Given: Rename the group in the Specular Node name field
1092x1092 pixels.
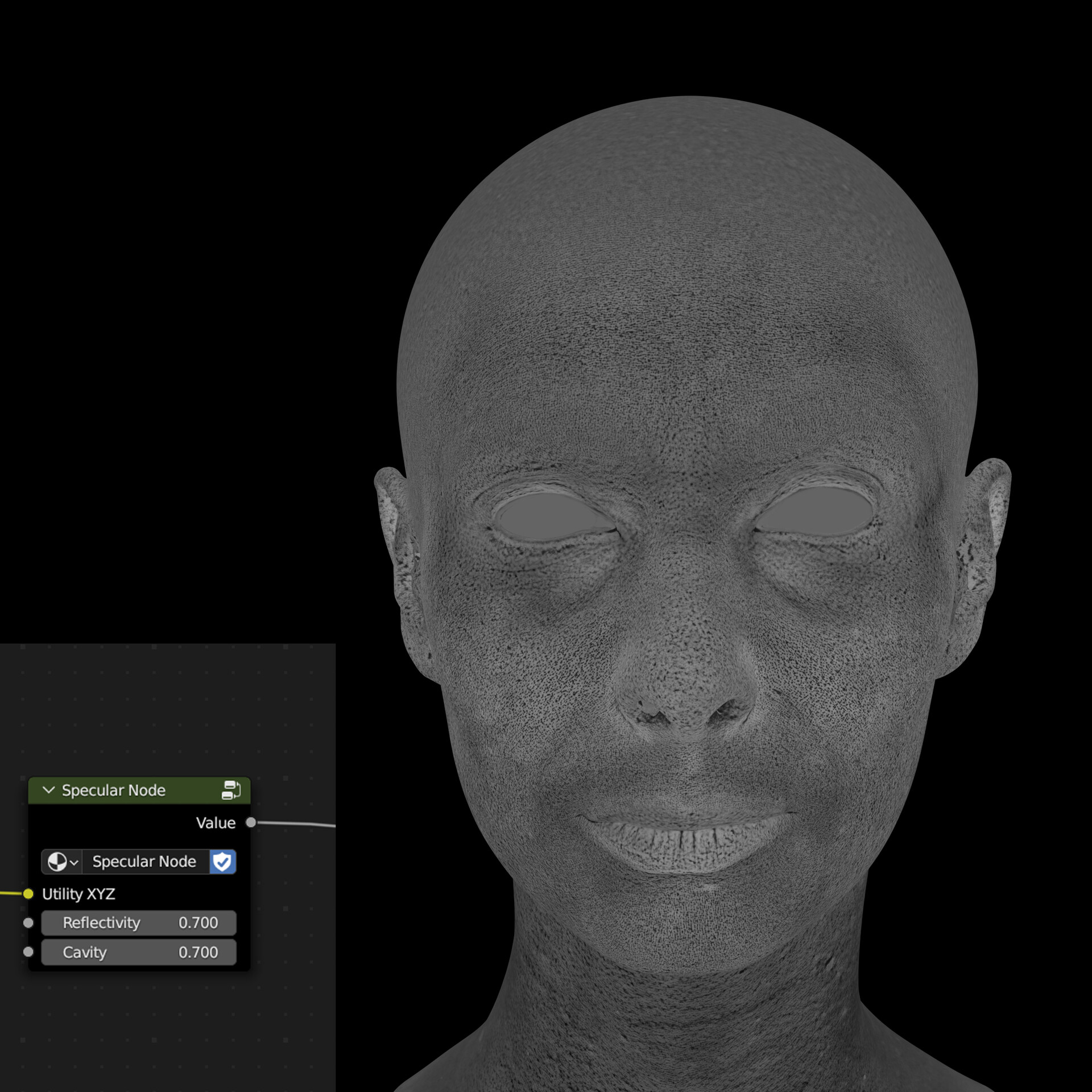Looking at the screenshot, I should click(143, 862).
